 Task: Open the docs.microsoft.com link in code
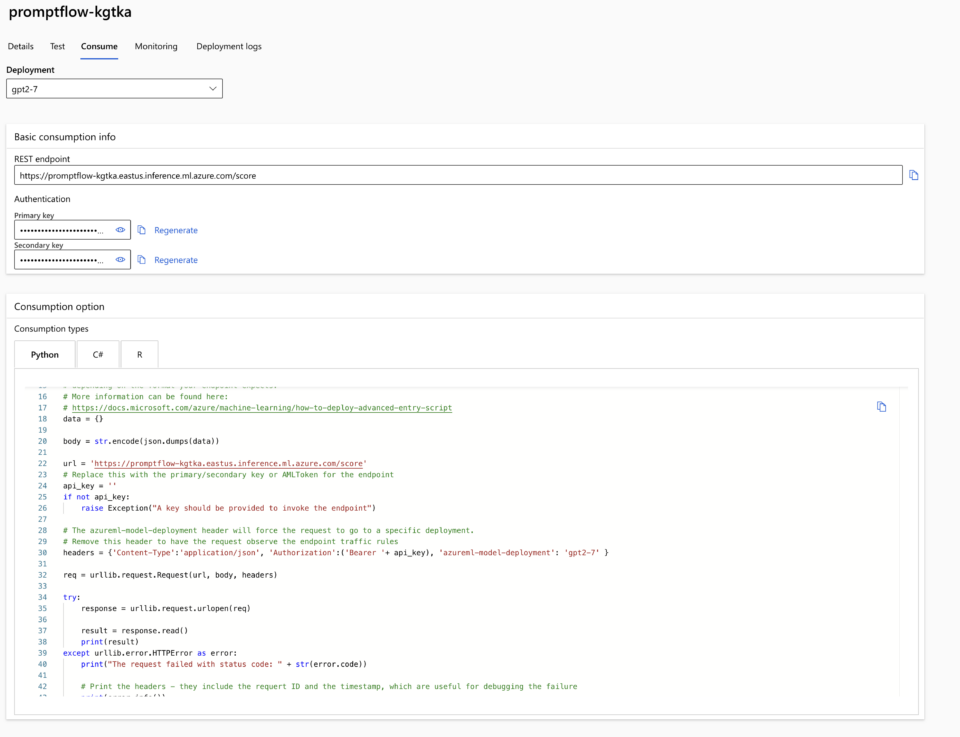(x=262, y=408)
